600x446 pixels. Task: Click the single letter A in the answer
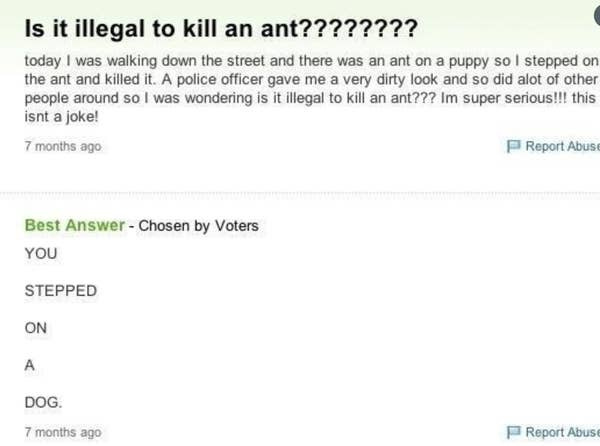[29, 365]
